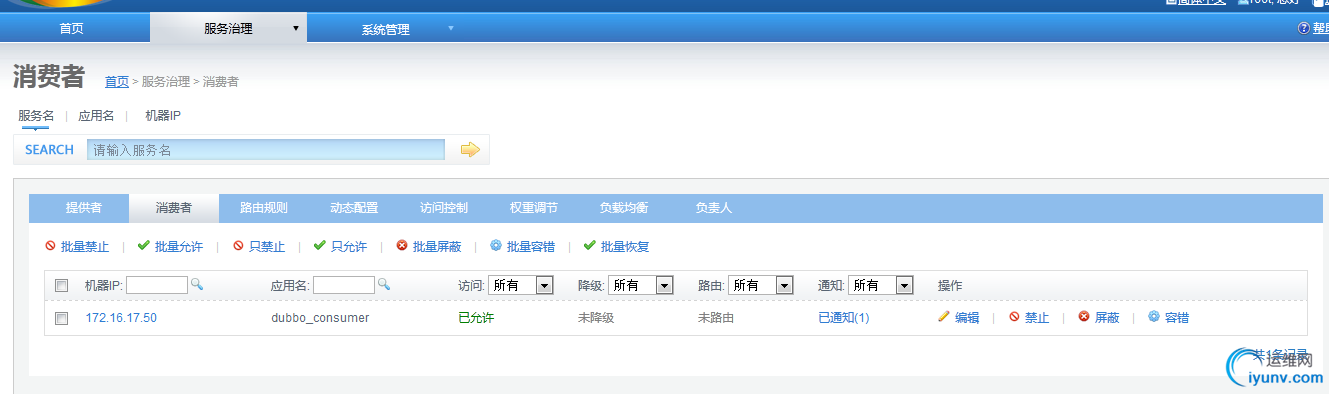The height and width of the screenshot is (394, 1329).
Task: Click the 未路由 status text
Action: [x=716, y=318]
